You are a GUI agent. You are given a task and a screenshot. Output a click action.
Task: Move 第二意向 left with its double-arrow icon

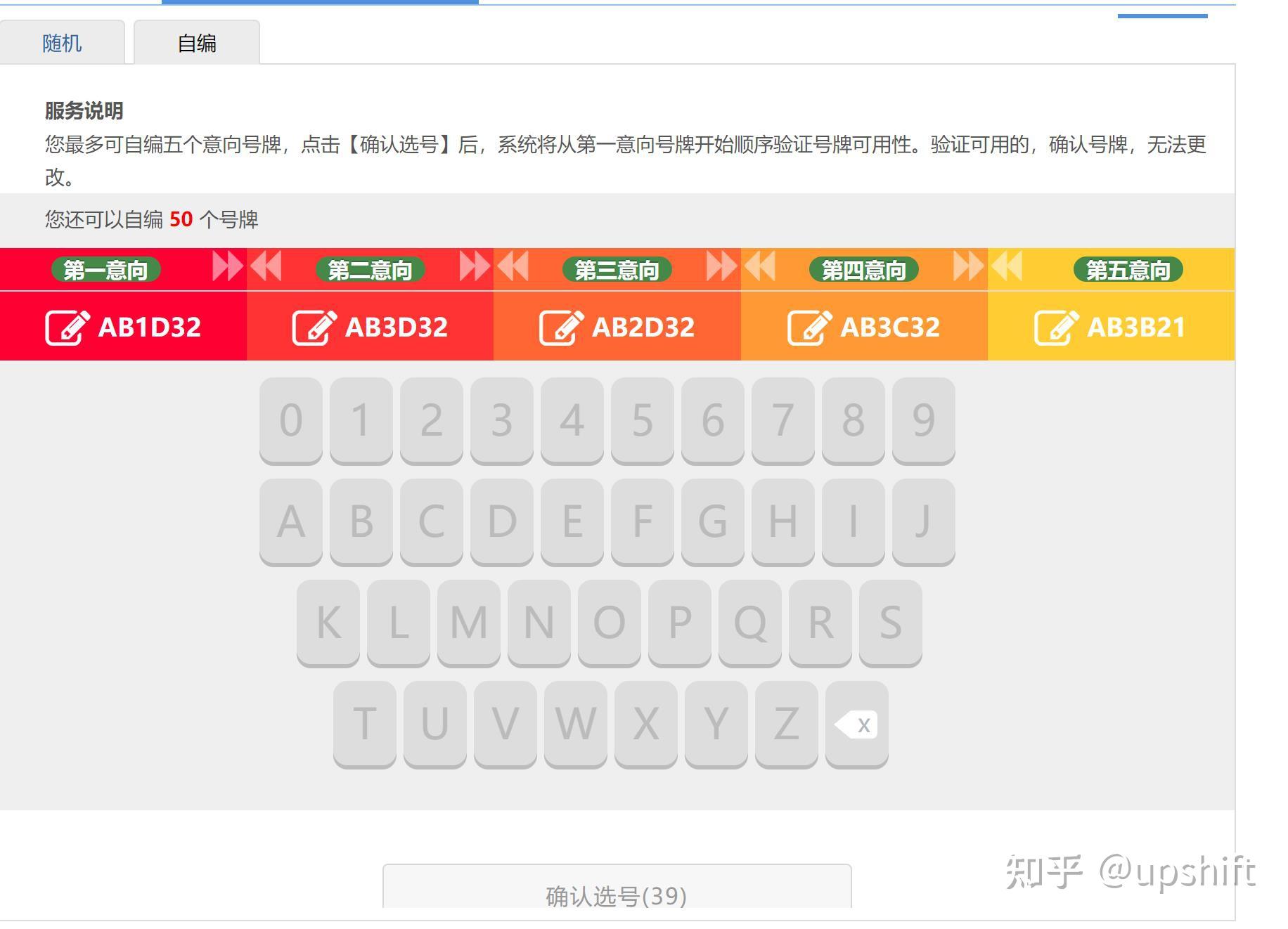pyautogui.click(x=266, y=267)
